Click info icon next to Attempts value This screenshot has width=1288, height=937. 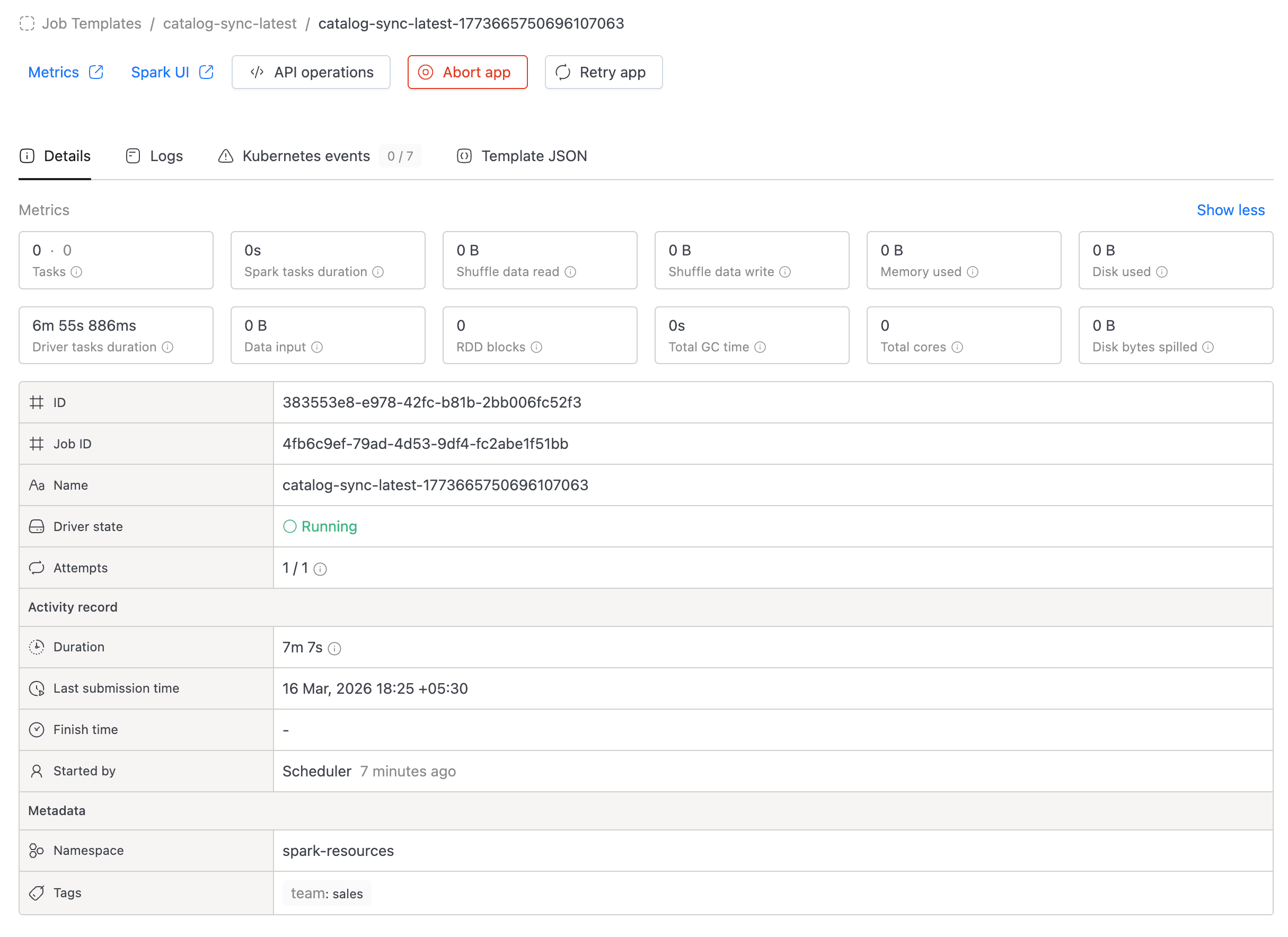(320, 569)
